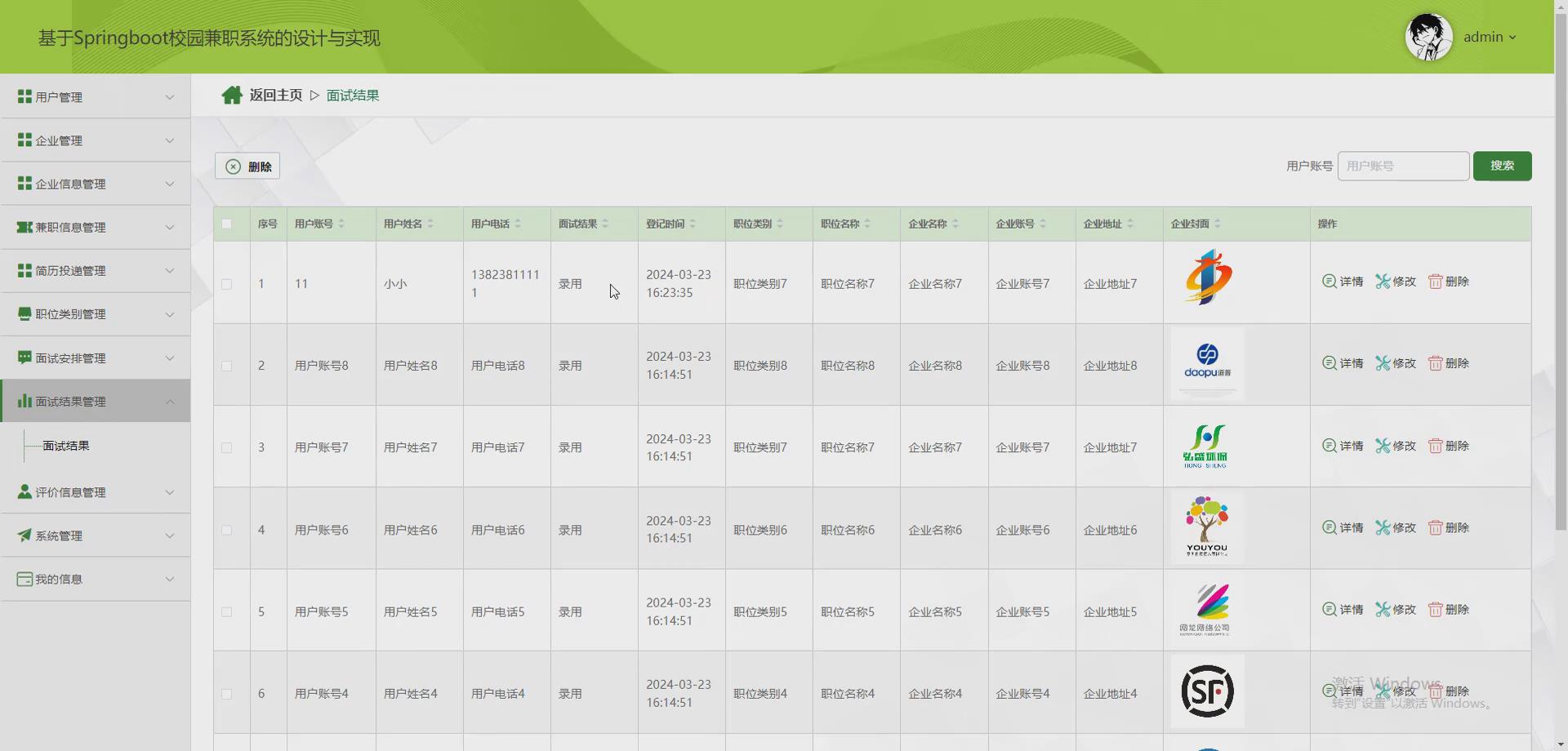Click 详情 link in row 4
The image size is (1568, 751).
pos(1352,527)
